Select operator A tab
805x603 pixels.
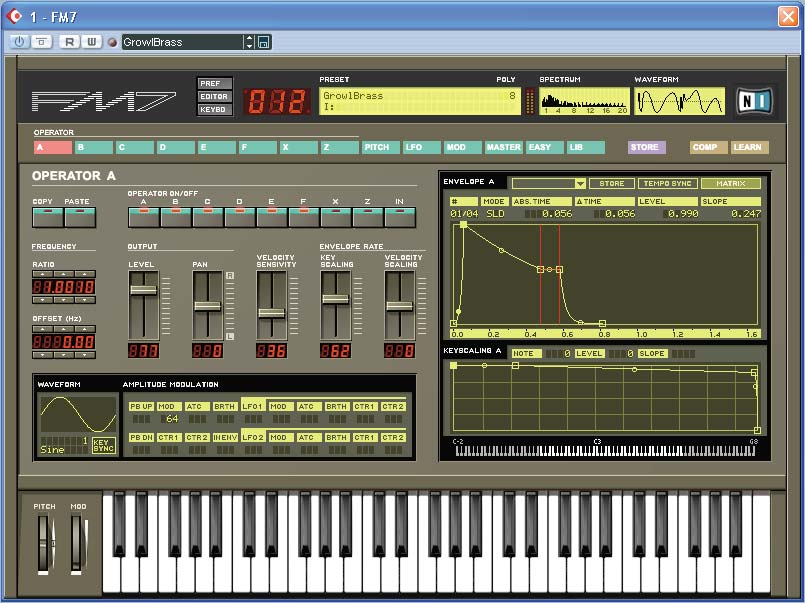pyautogui.click(x=53, y=147)
